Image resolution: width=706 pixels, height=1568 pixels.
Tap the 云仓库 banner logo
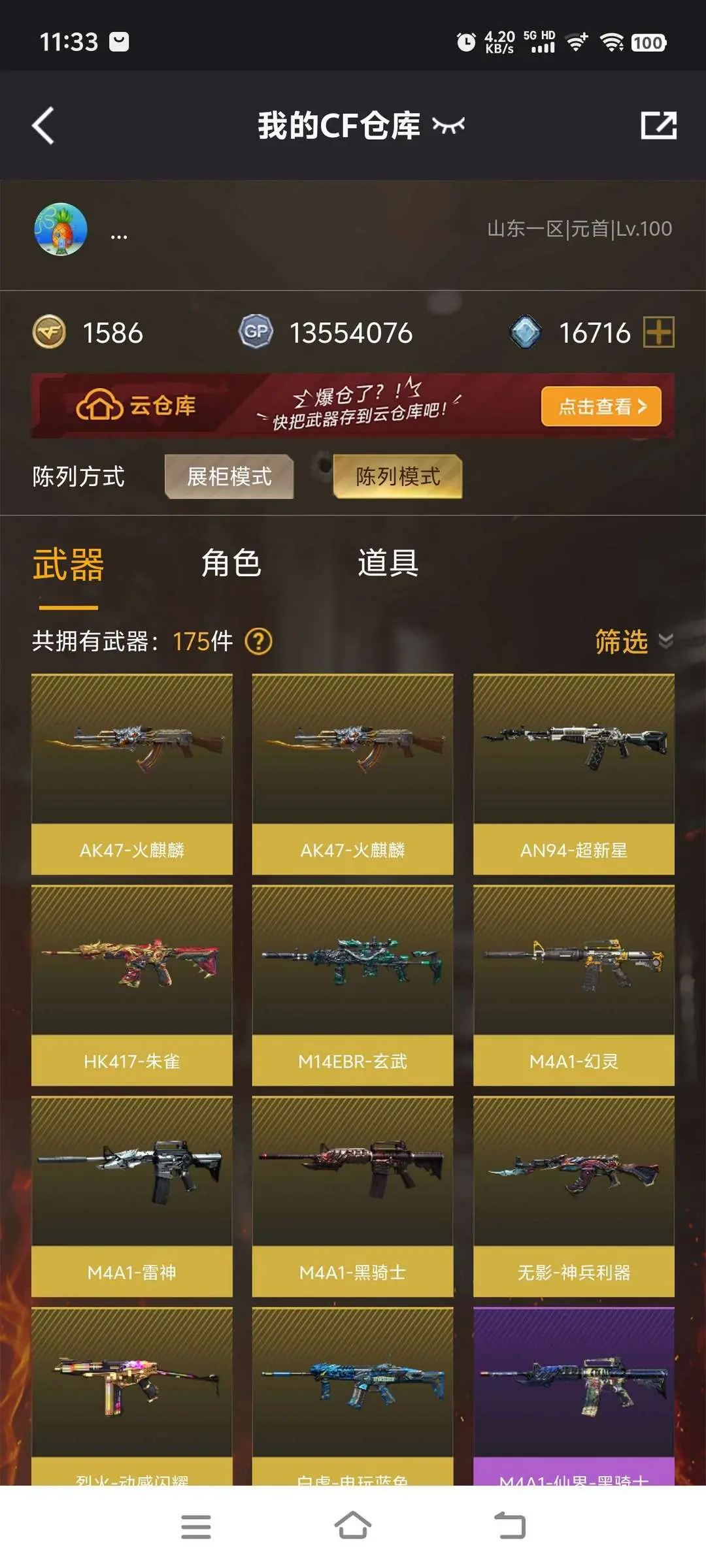coord(136,406)
